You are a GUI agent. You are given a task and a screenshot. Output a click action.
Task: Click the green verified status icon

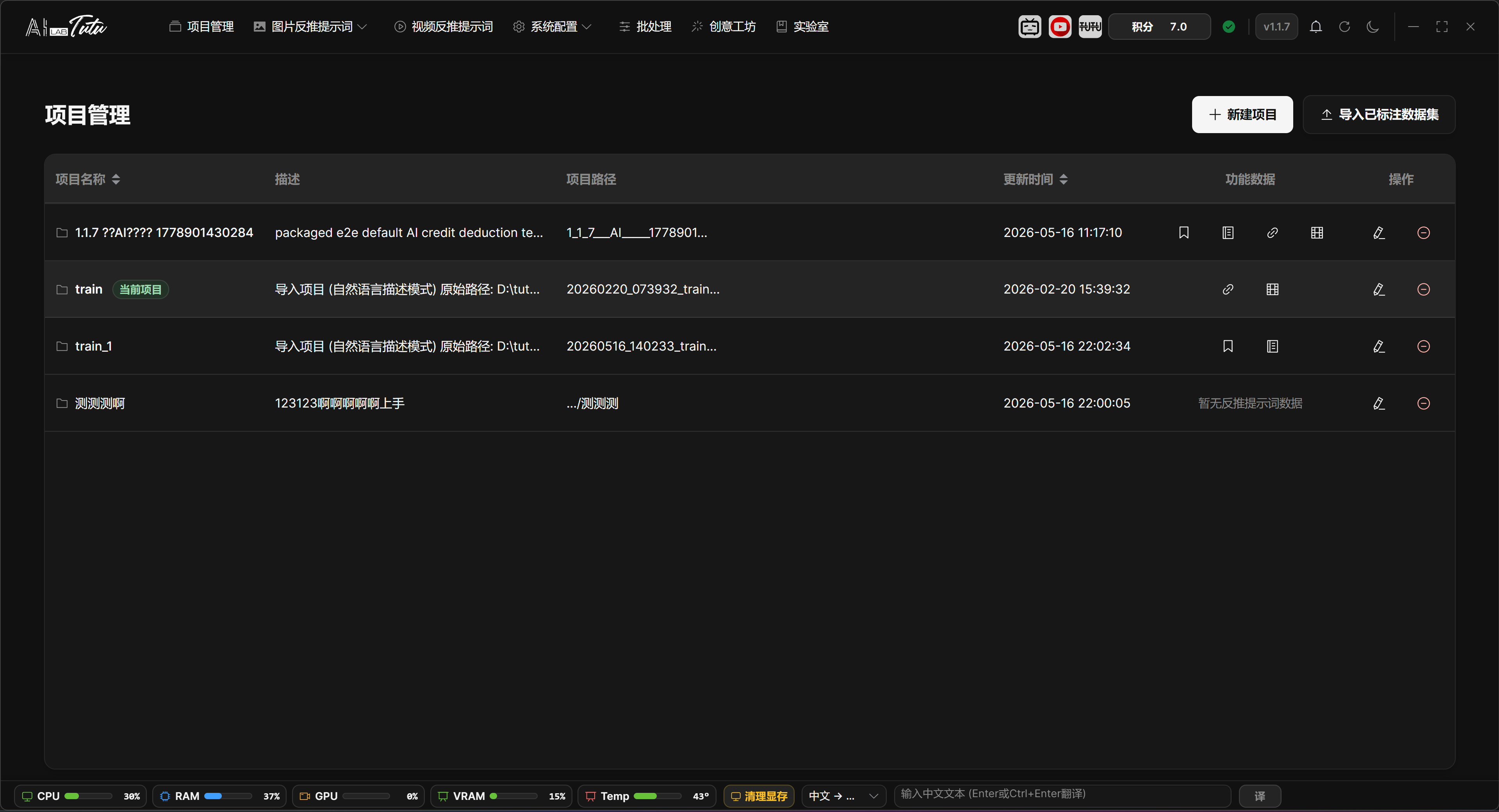click(x=1229, y=27)
